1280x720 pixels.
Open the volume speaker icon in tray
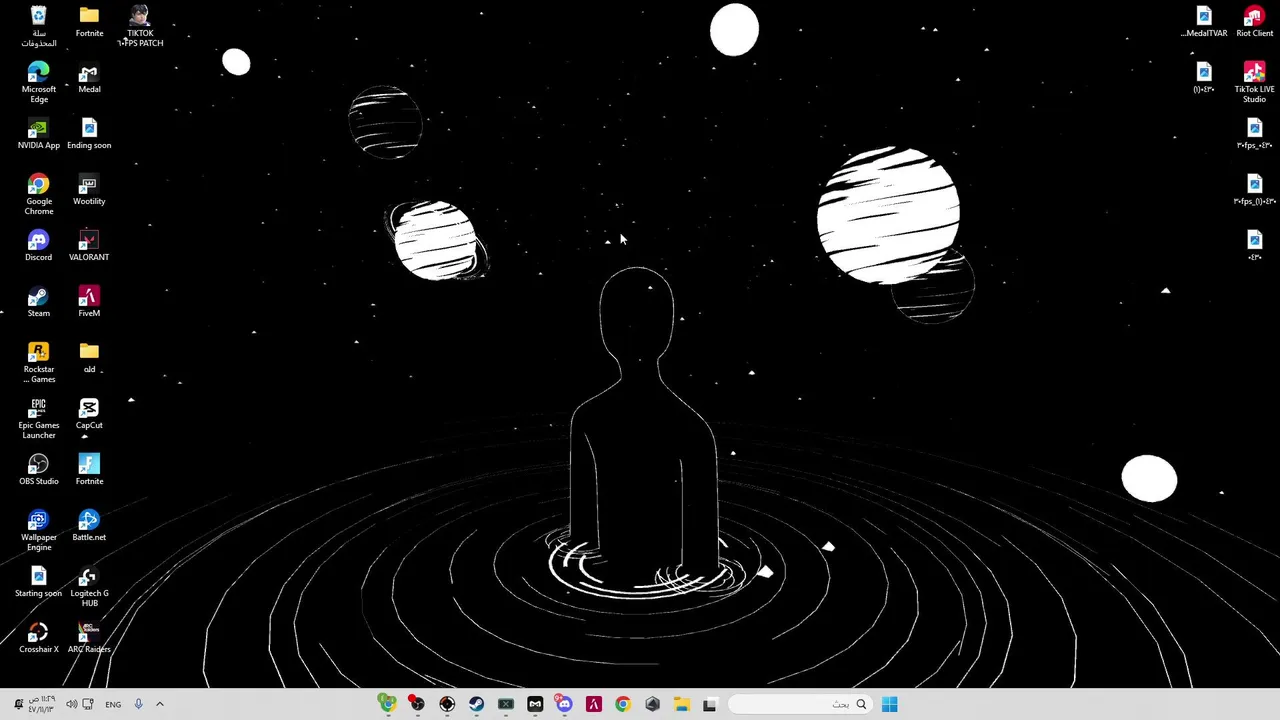[71, 704]
